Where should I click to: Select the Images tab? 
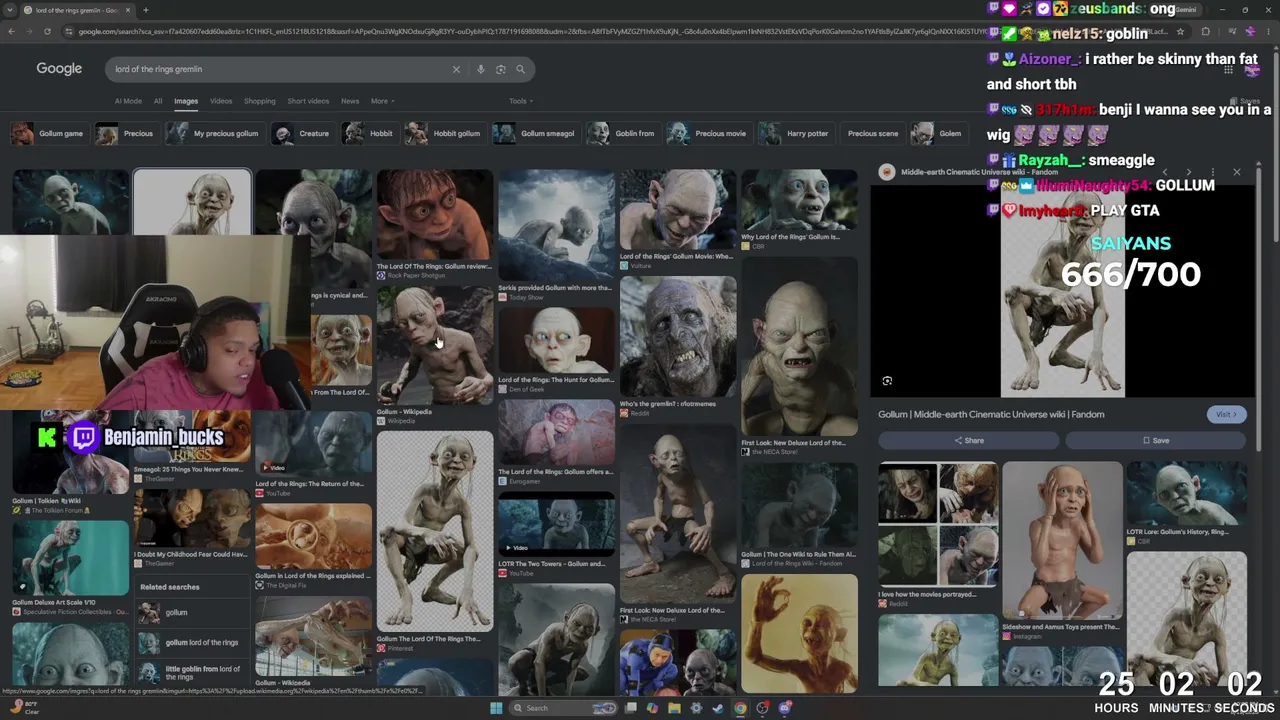tap(186, 101)
